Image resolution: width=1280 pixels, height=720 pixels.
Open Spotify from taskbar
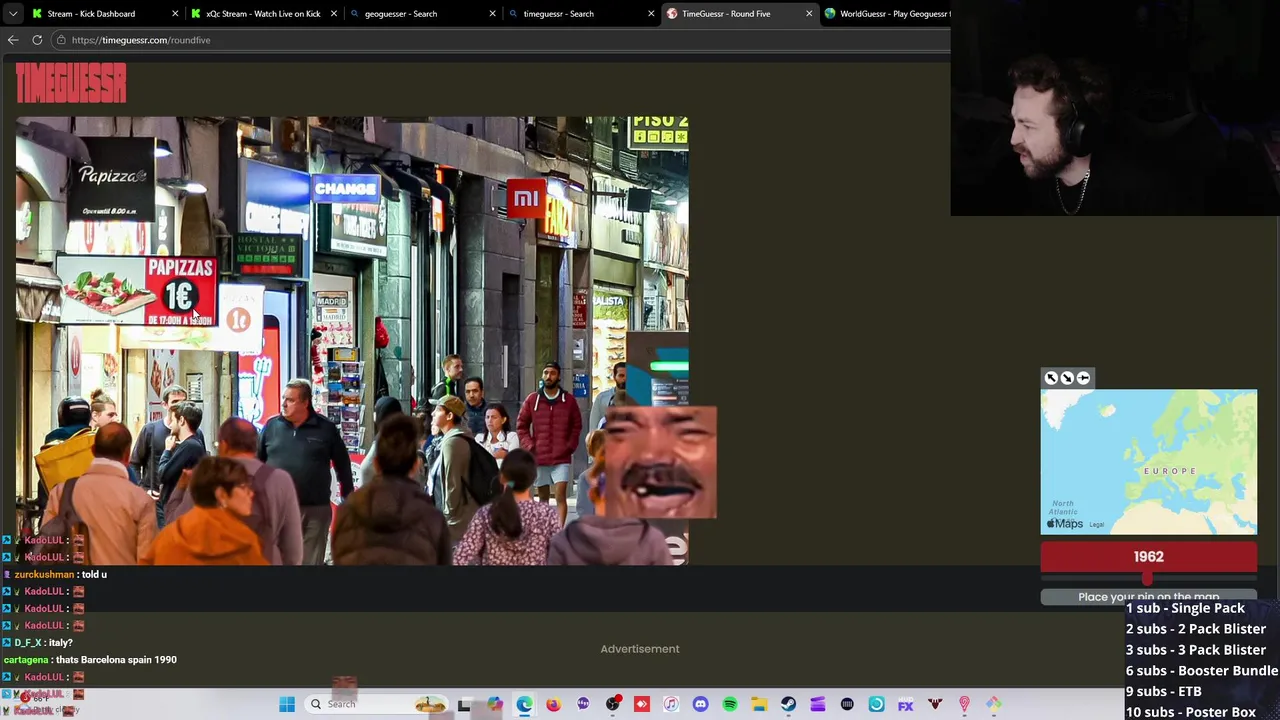pos(730,704)
